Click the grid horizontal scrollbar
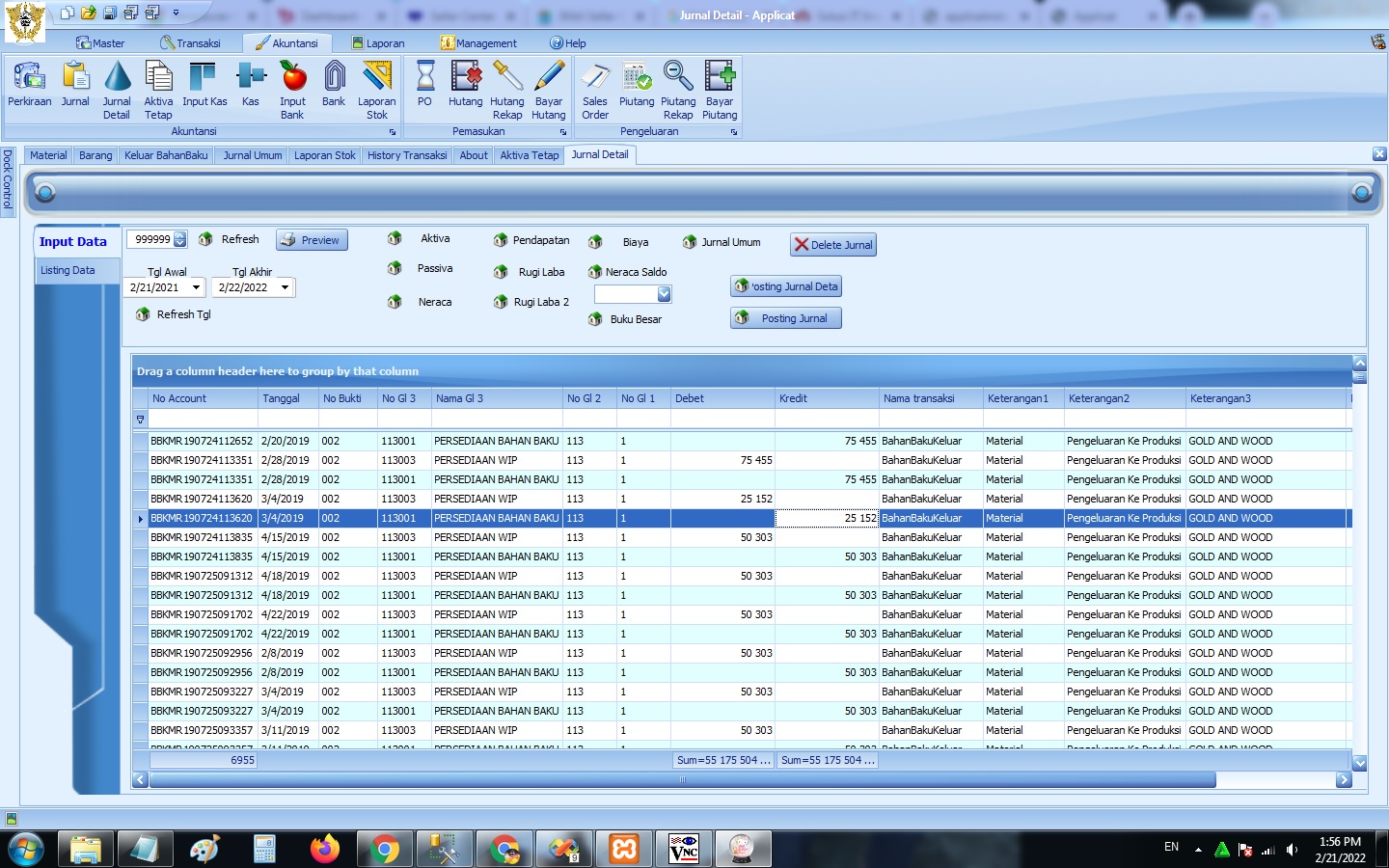The image size is (1389, 868). pyautogui.click(x=681, y=780)
